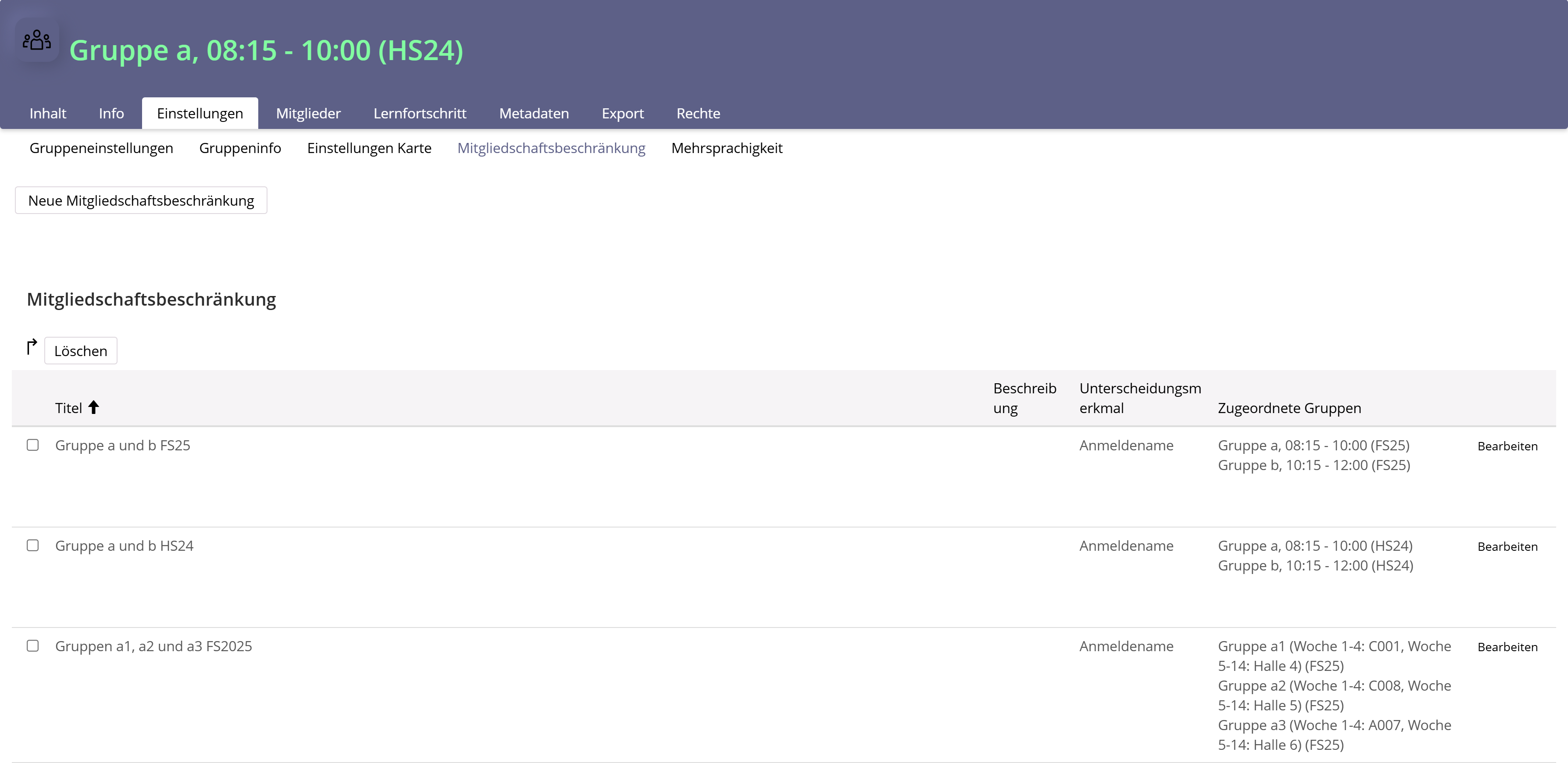Check the 'Gruppe a und b HS24' checkbox
1568x763 pixels.
click(33, 546)
